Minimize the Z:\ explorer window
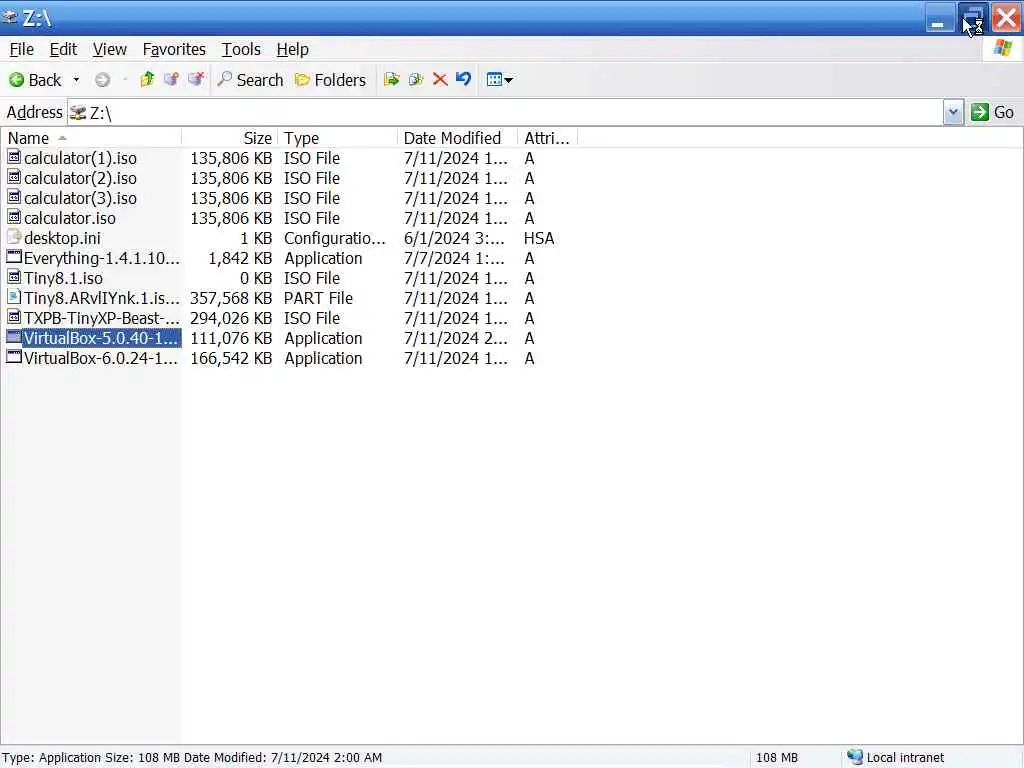This screenshot has height=768, width=1024. pyautogui.click(x=939, y=18)
